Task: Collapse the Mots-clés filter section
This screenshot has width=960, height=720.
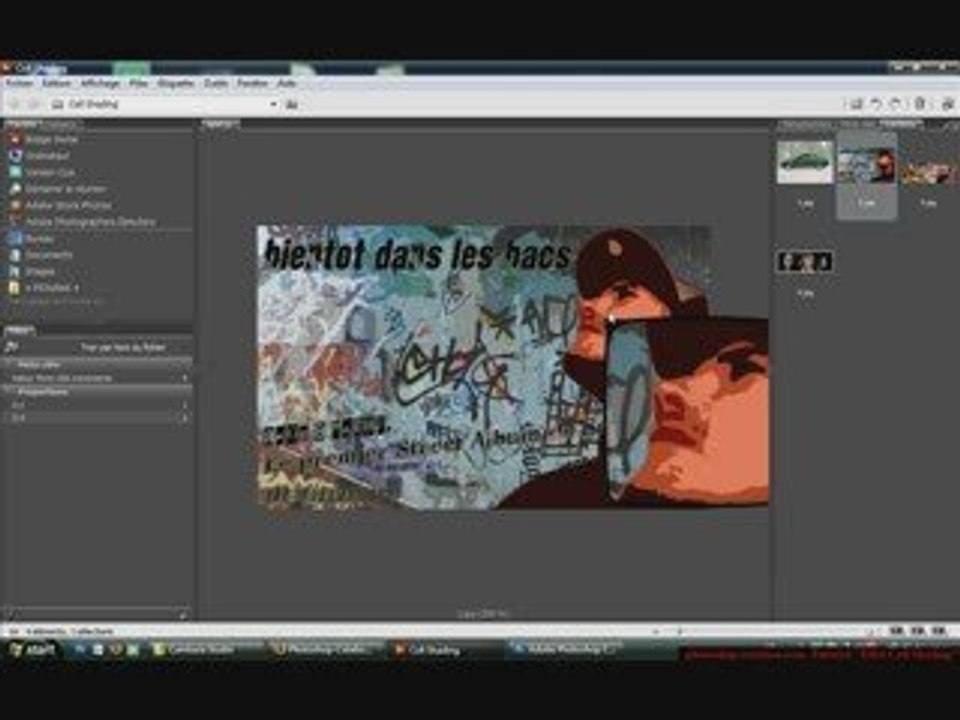Action: click(x=98, y=364)
